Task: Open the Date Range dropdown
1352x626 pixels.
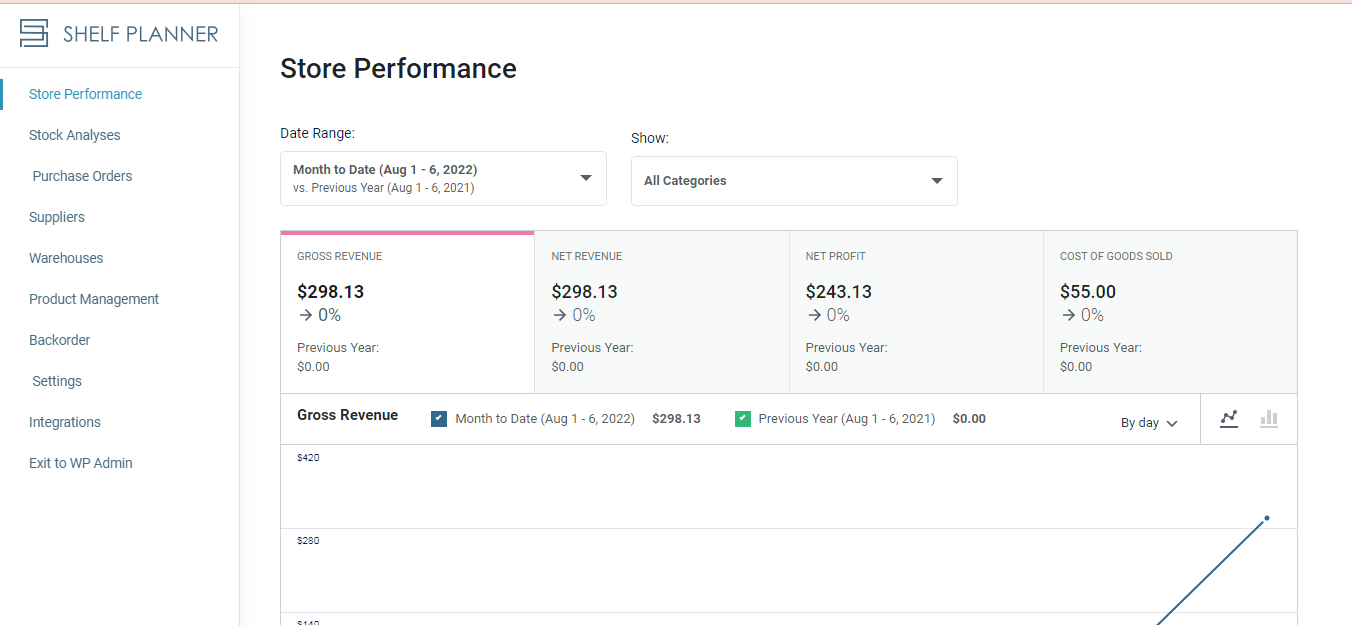Action: click(443, 179)
